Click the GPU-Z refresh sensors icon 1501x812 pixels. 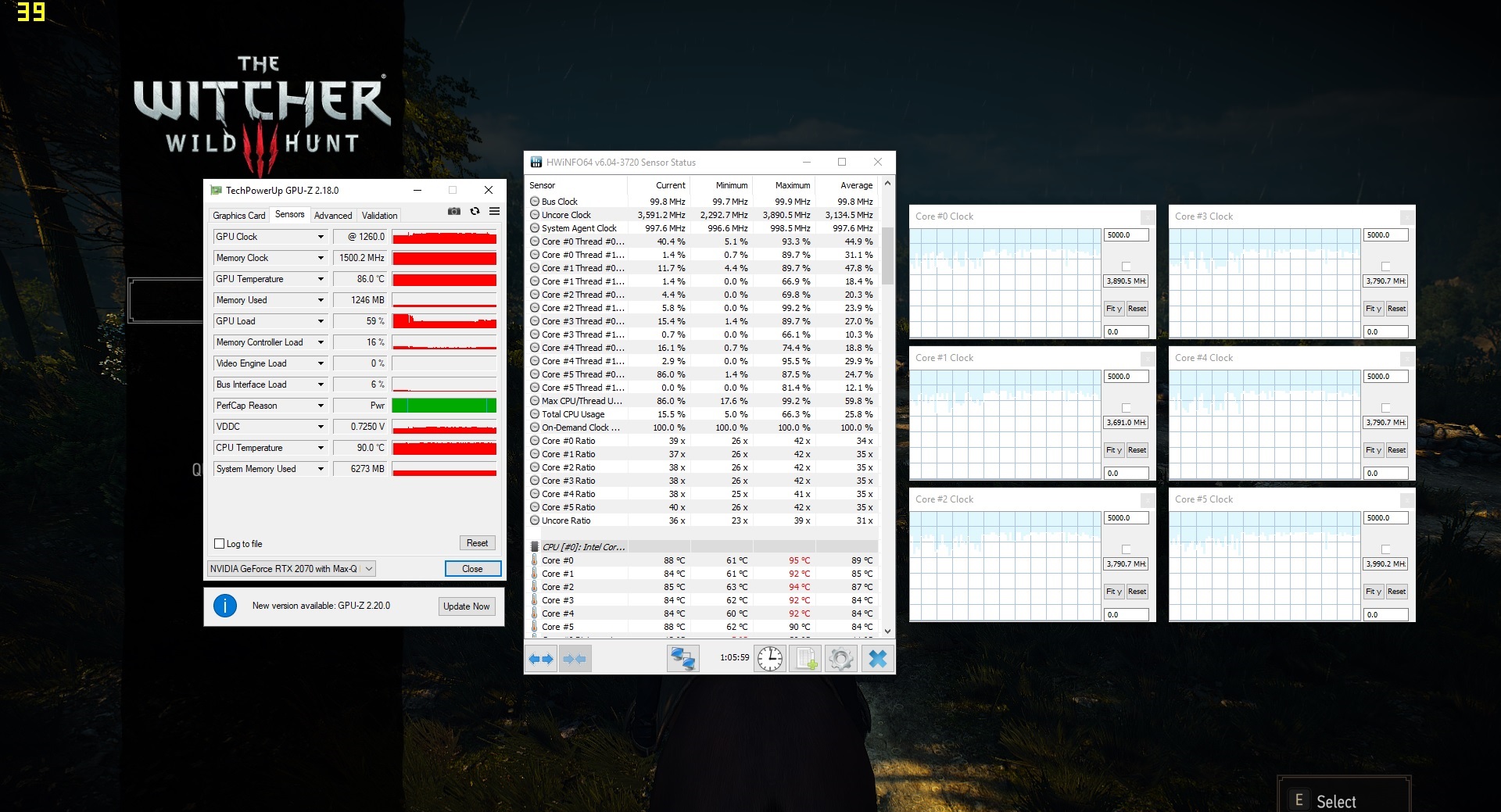click(475, 212)
